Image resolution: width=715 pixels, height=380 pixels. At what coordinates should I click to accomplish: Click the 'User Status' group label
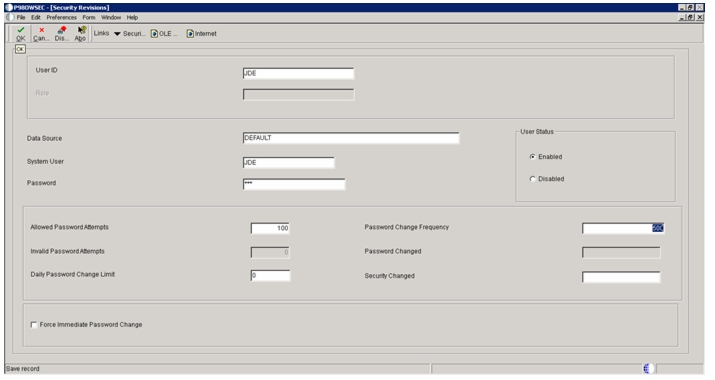click(537, 132)
